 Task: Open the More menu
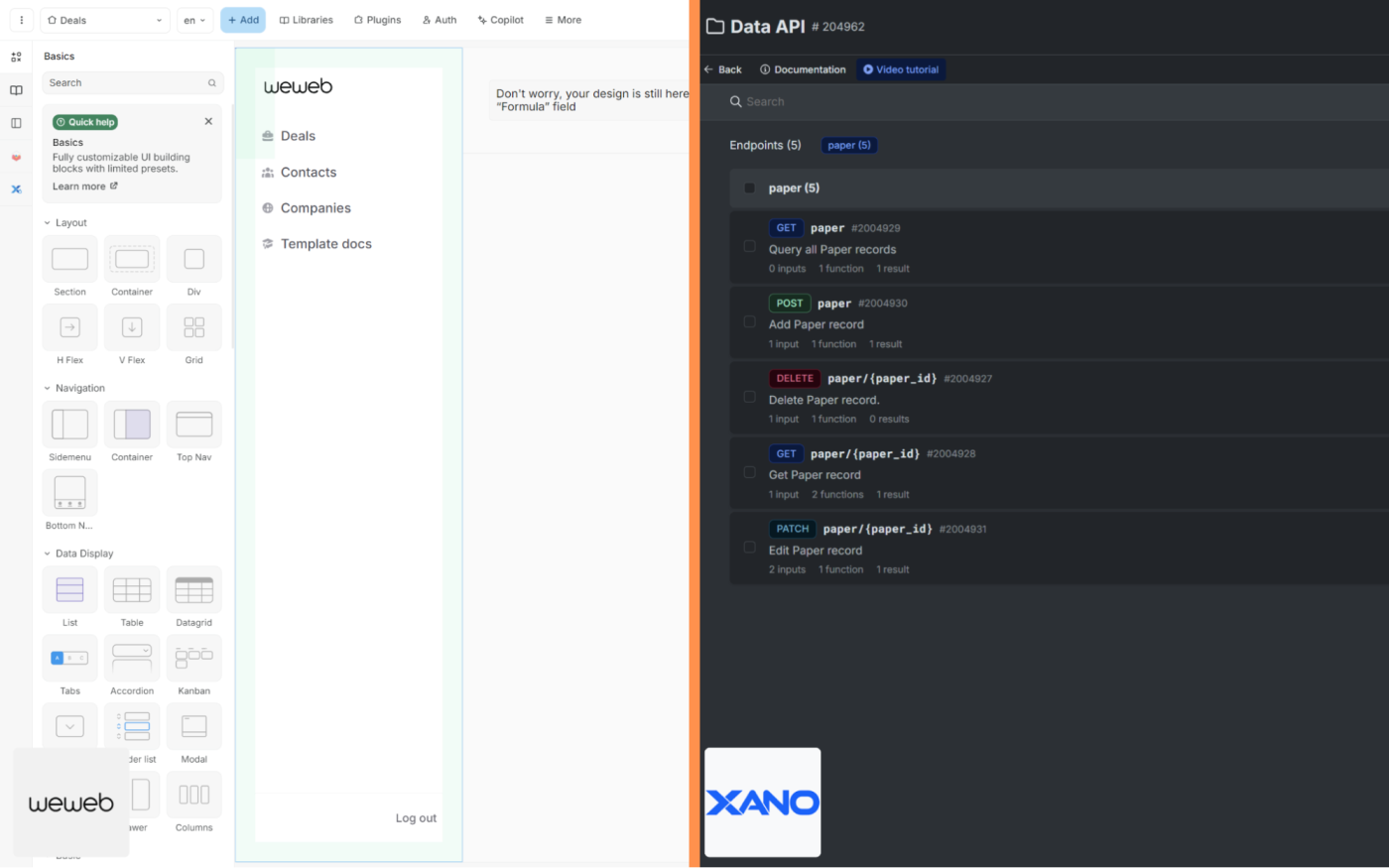(564, 20)
